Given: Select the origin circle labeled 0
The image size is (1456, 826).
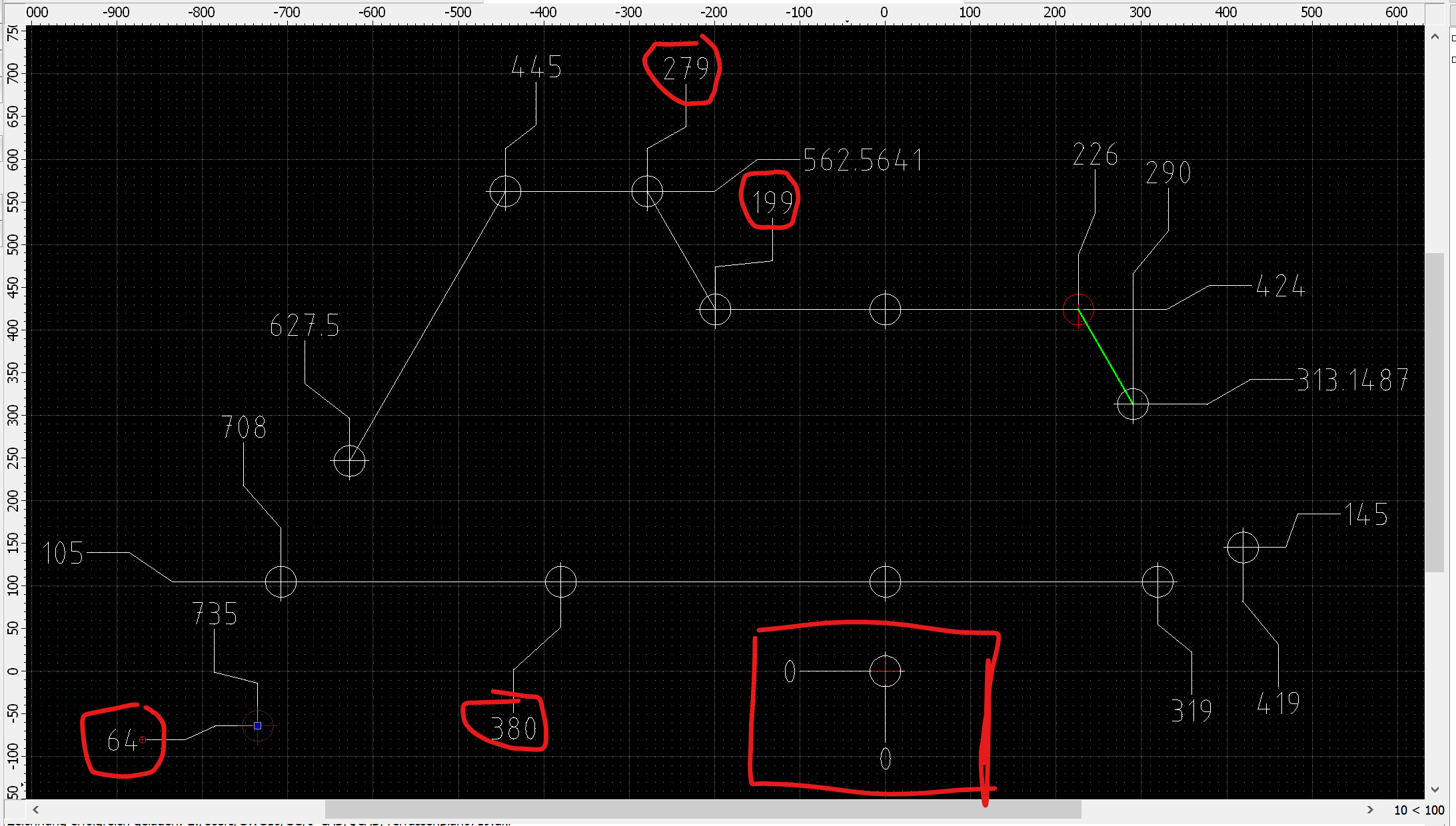Looking at the screenshot, I should tap(885, 671).
